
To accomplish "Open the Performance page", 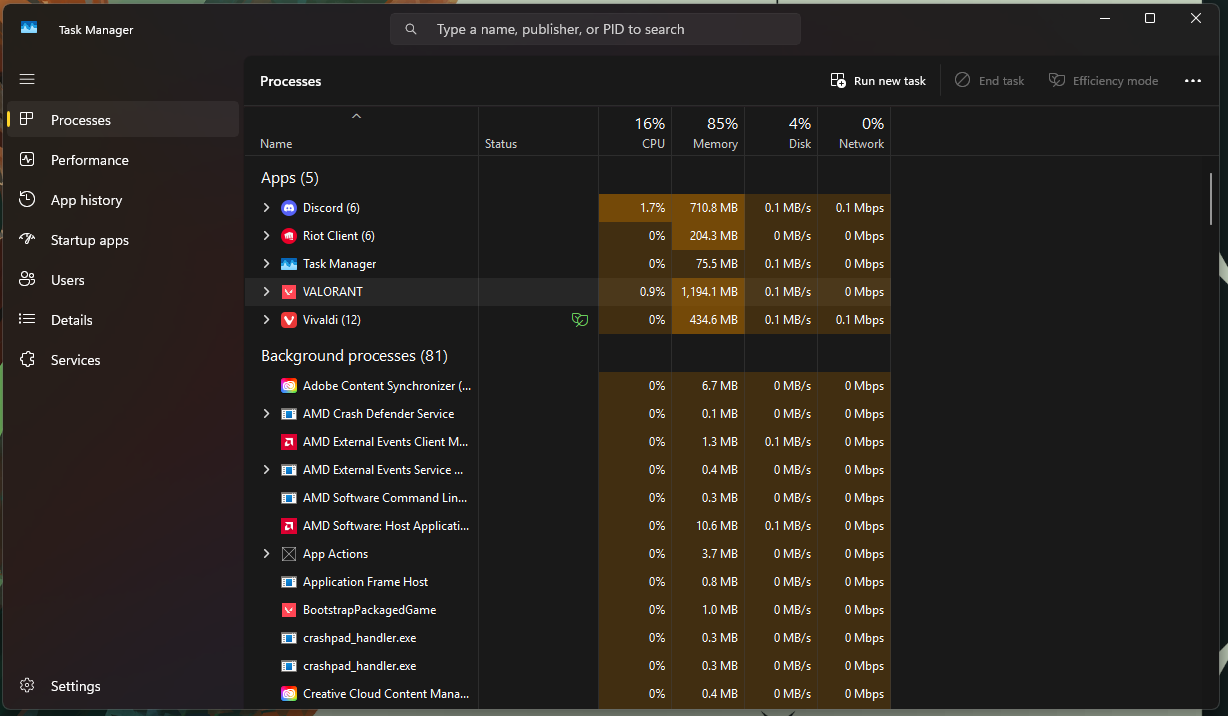I will coord(123,160).
